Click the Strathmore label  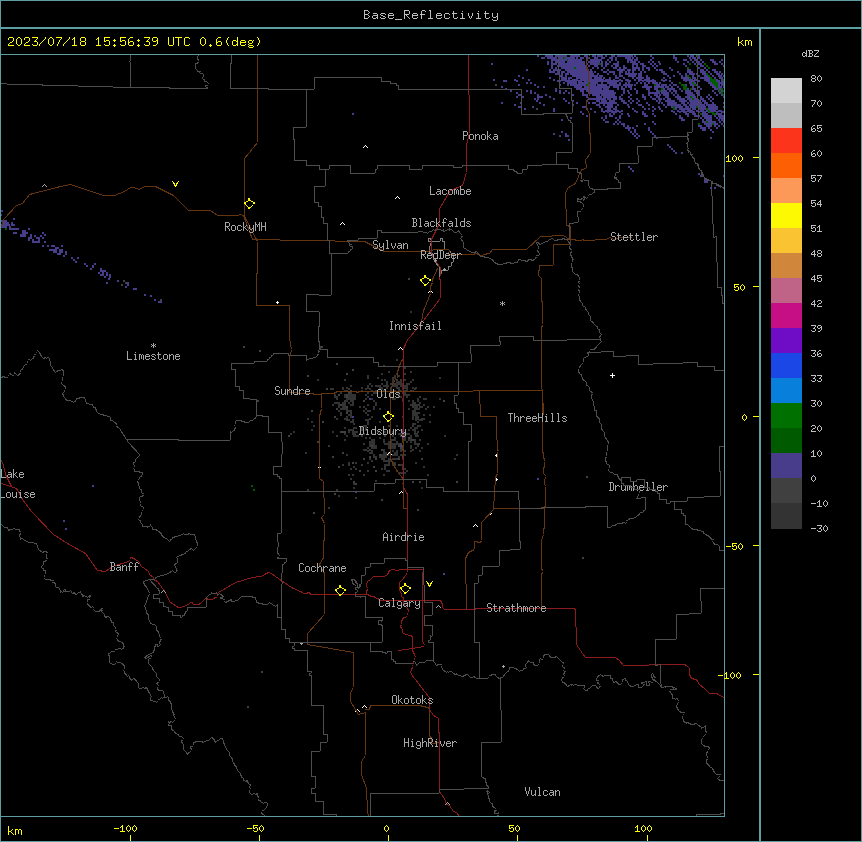point(516,608)
